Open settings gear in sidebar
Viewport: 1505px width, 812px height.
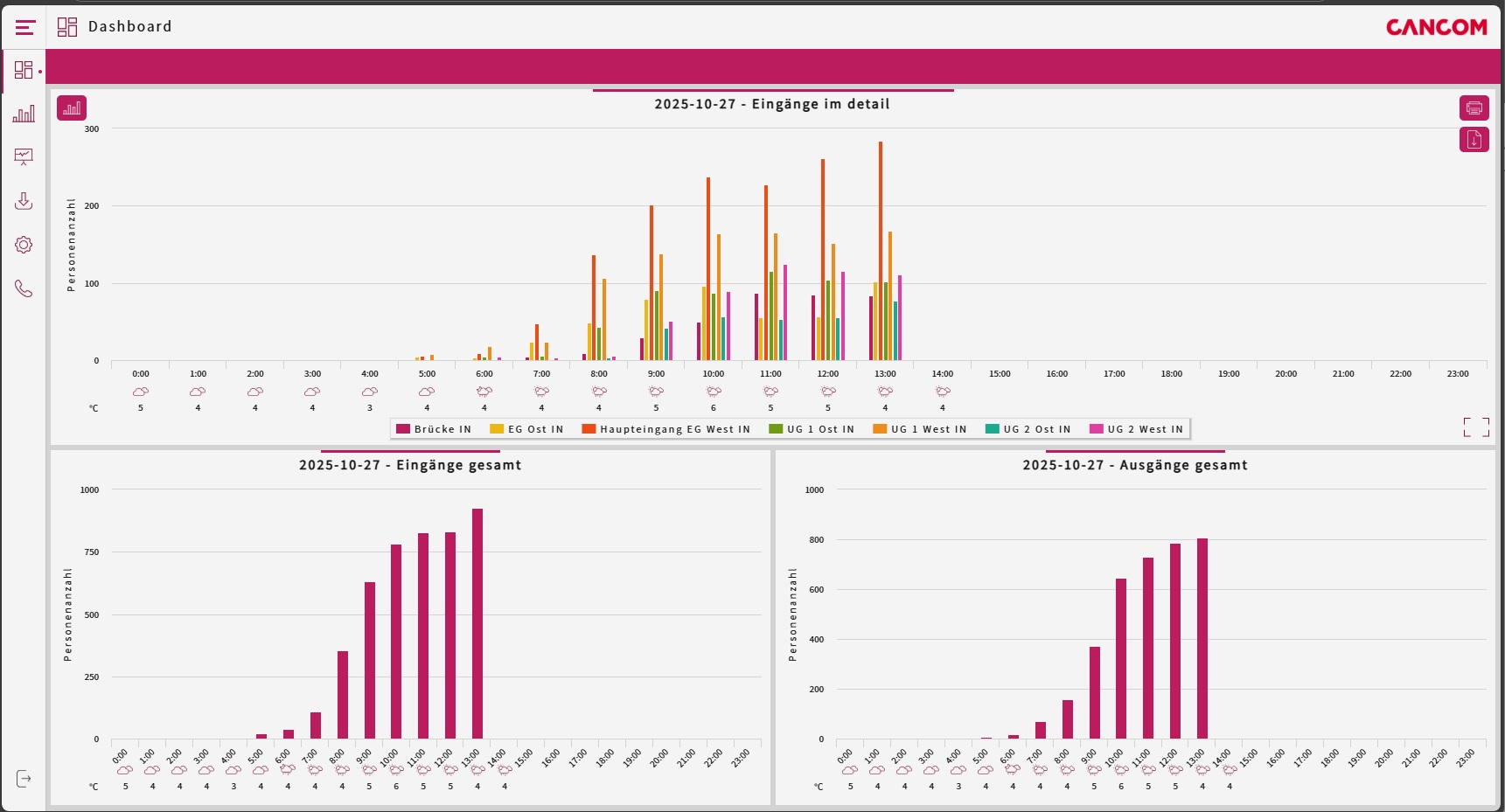[24, 245]
